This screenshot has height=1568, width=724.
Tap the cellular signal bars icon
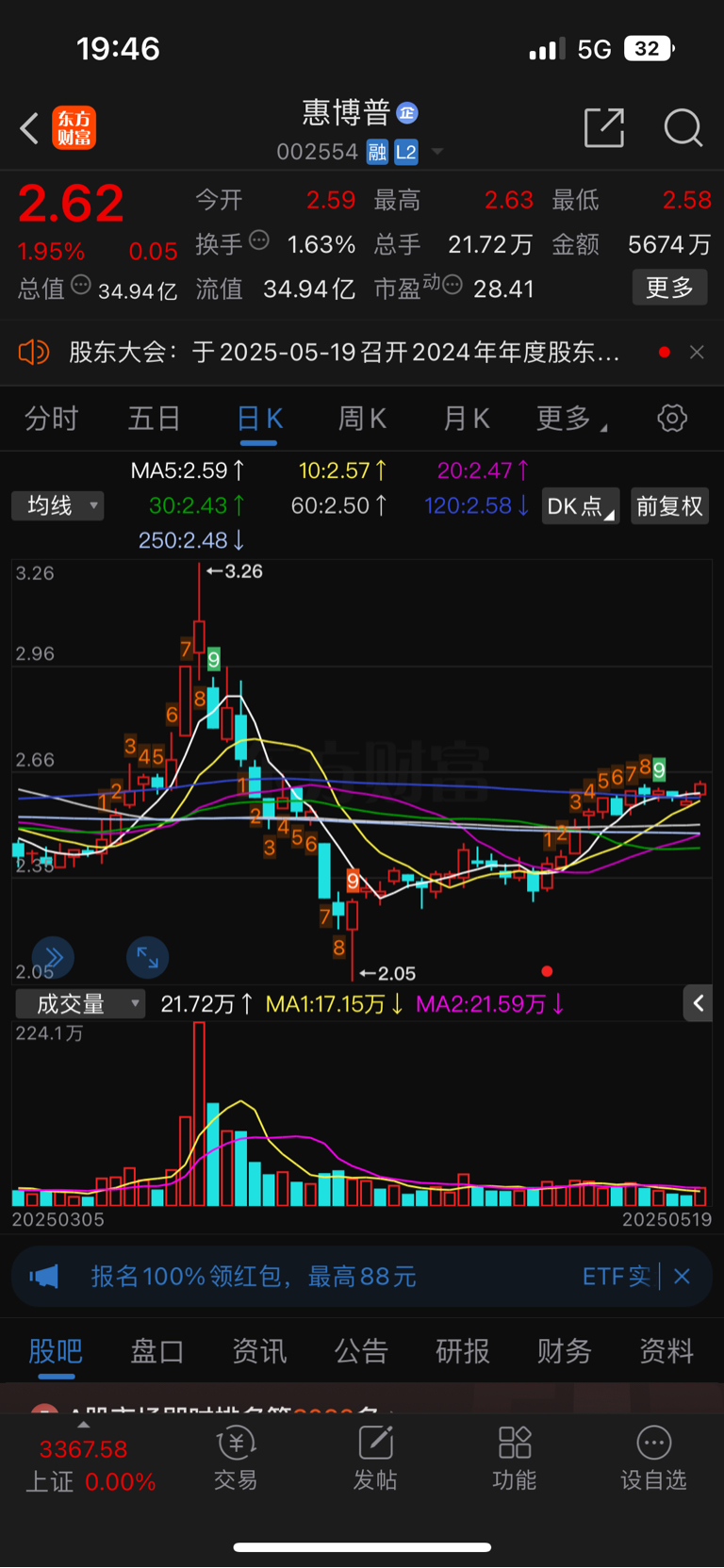tap(547, 49)
